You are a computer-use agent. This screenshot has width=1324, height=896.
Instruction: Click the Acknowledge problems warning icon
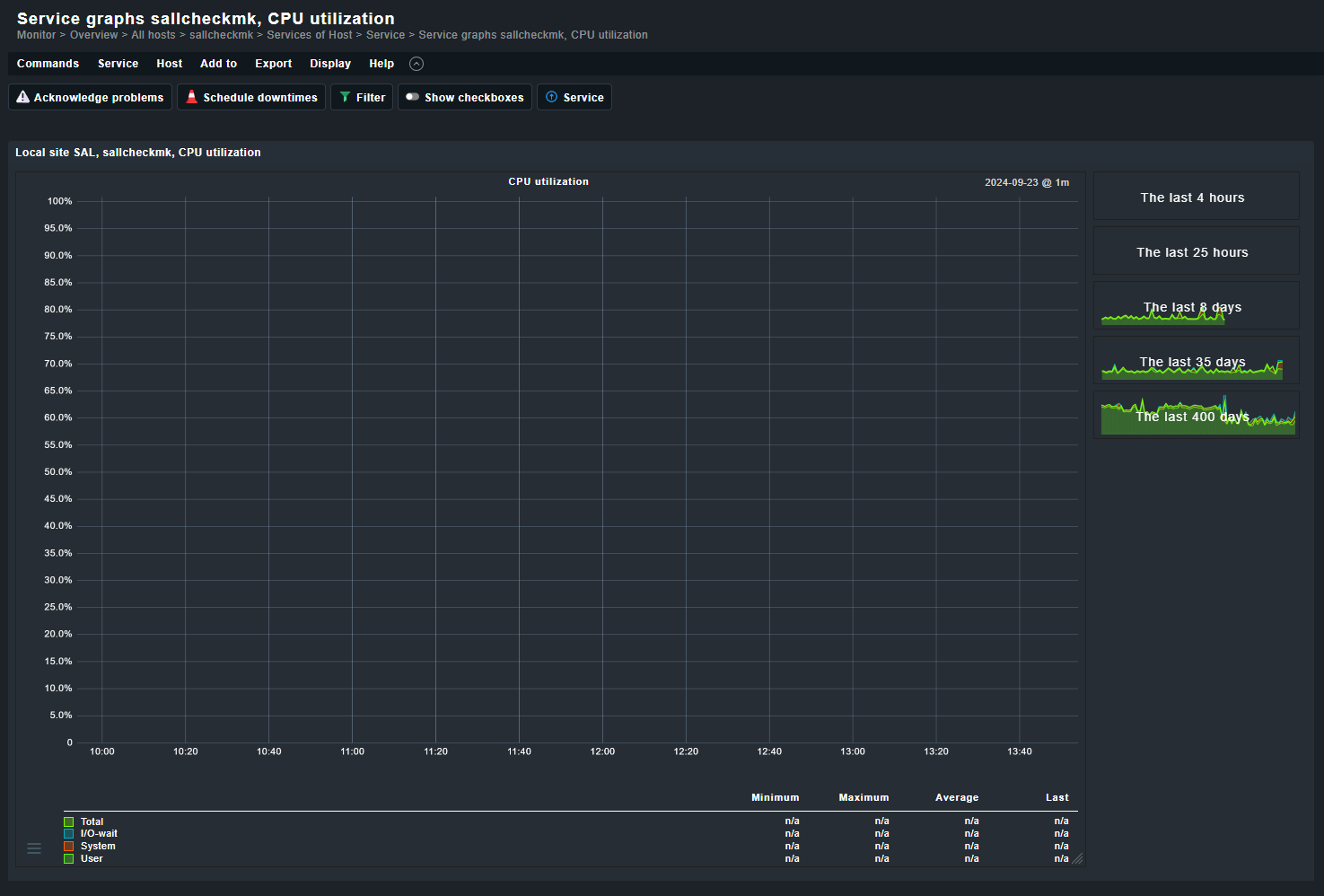point(22,96)
